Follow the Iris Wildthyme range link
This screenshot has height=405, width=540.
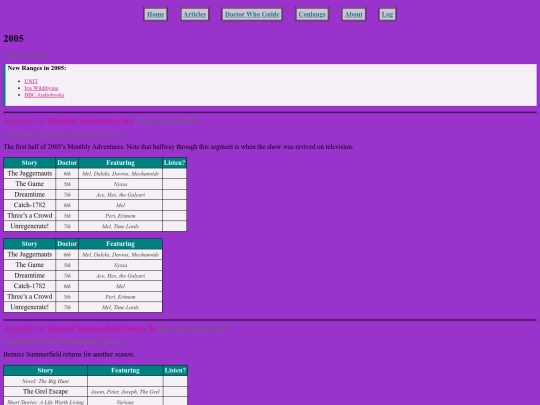tap(41, 88)
